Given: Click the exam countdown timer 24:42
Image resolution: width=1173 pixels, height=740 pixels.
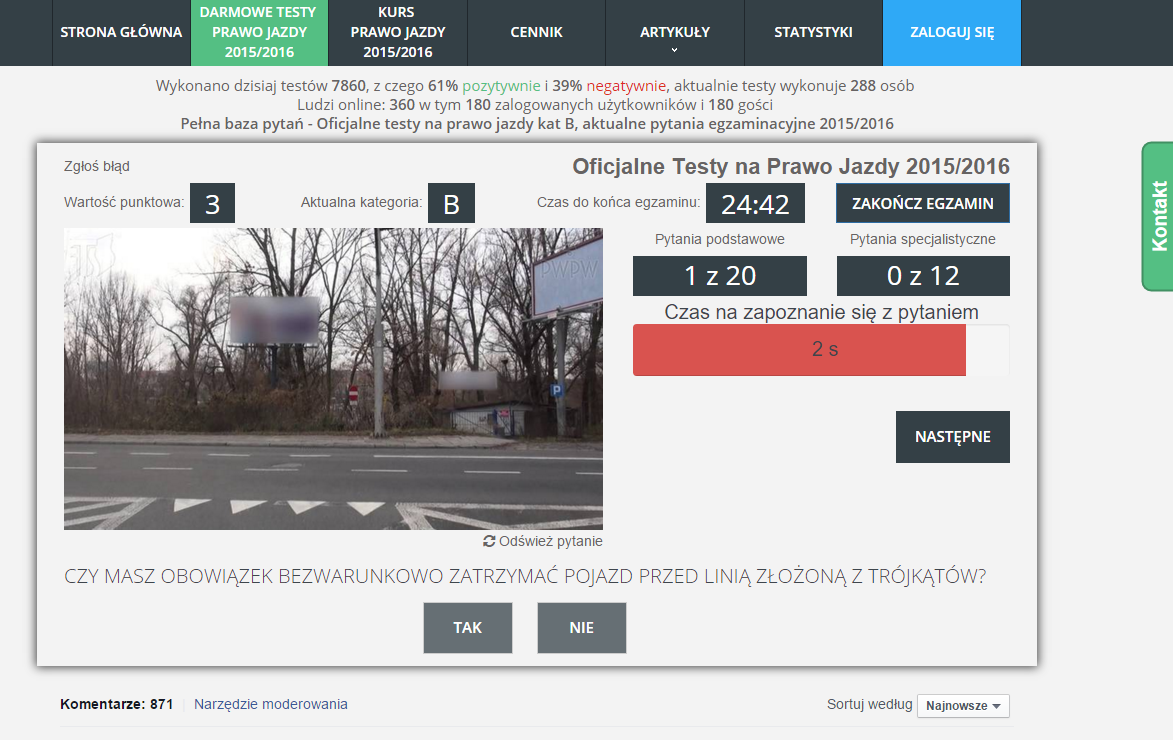Looking at the screenshot, I should point(755,204).
